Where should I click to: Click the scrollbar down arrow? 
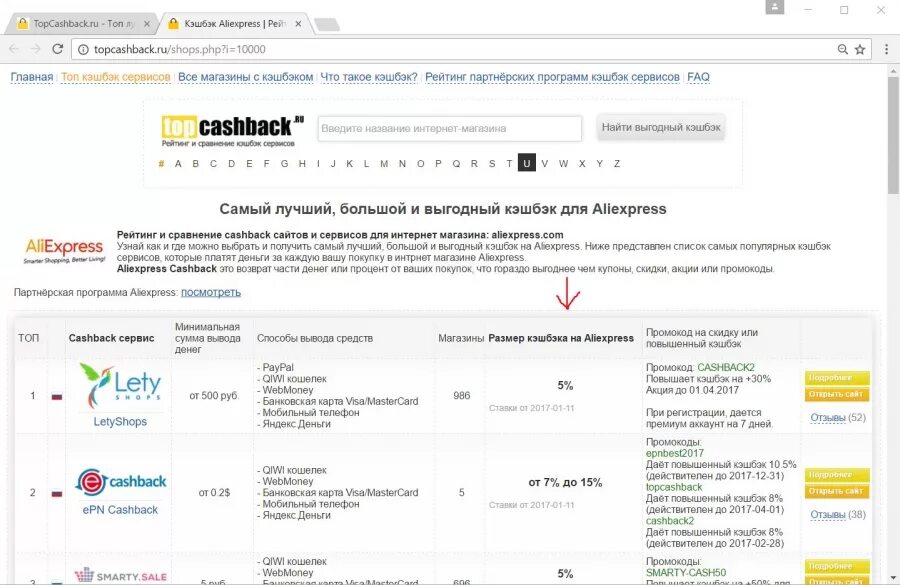coord(893,578)
